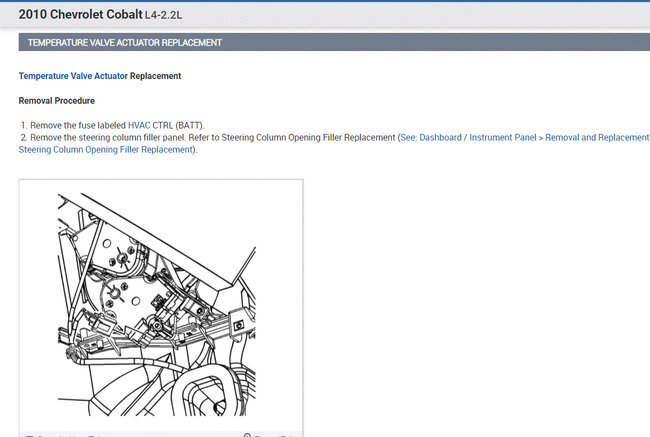Viewport: 650px width, 437px height.
Task: Click the 2010 Chevrolet Cobalt vehicle title
Action: (x=80, y=15)
